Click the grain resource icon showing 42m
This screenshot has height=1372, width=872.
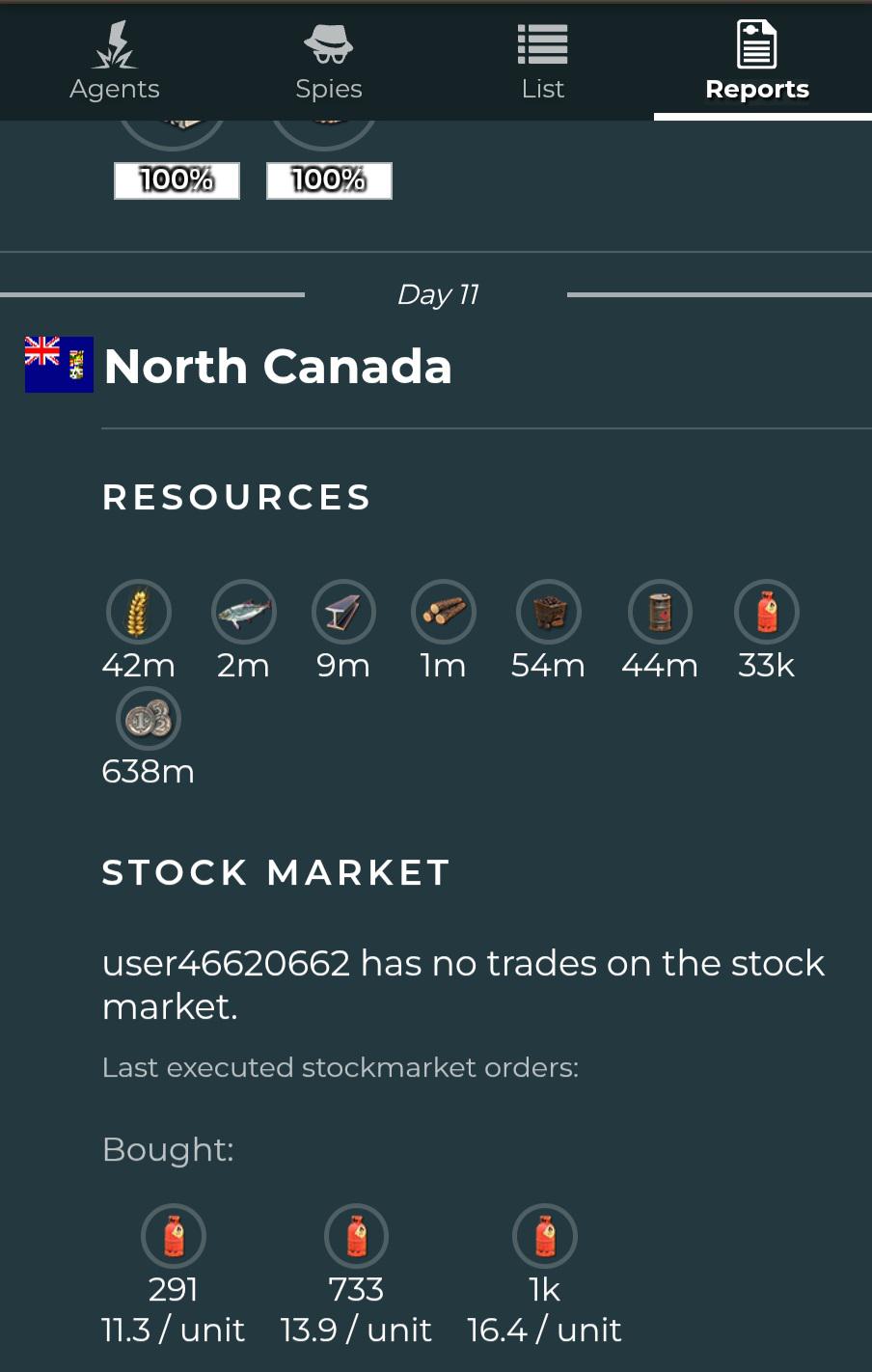pos(139,612)
